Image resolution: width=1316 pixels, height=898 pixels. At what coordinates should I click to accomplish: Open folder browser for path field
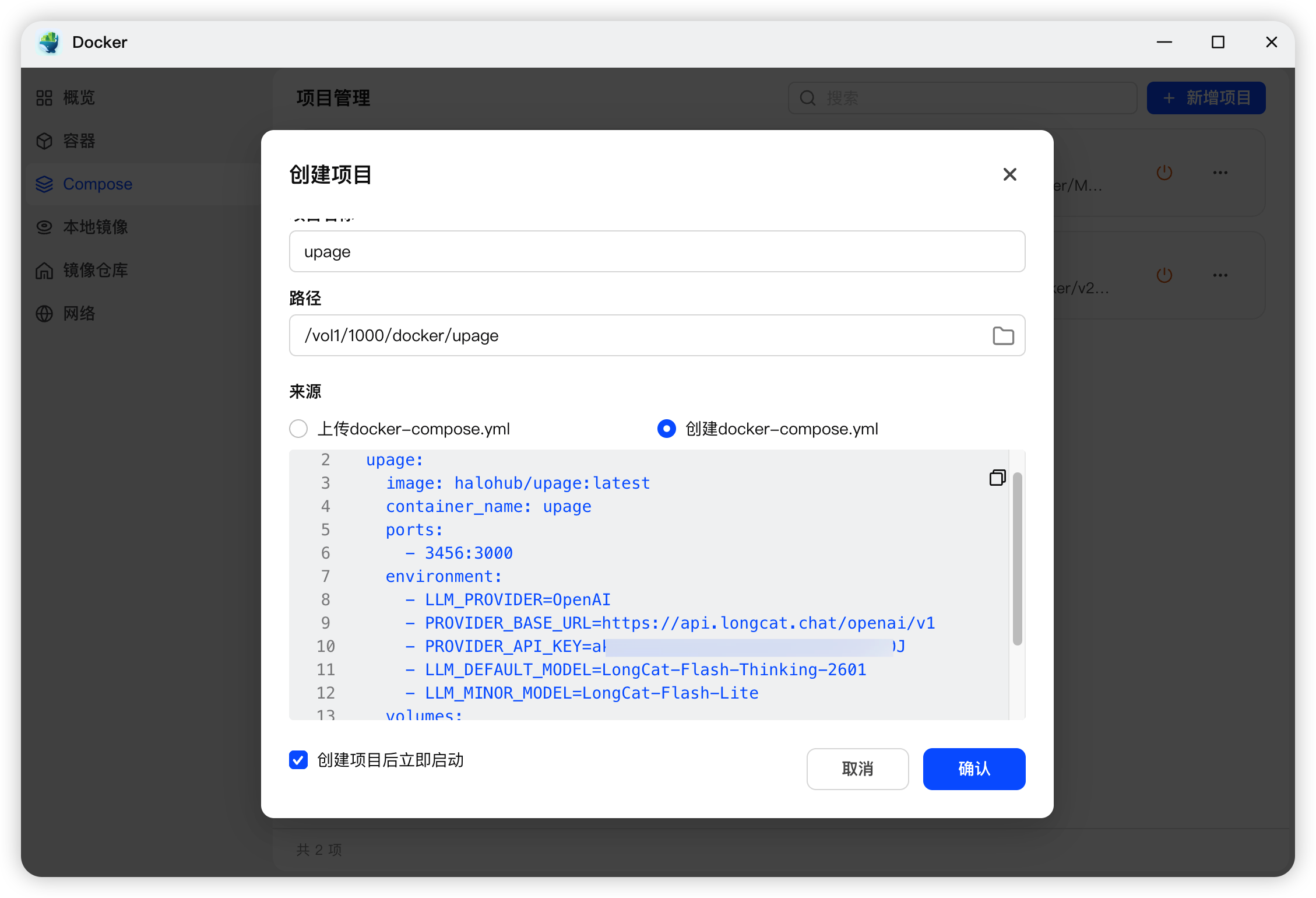coord(1003,336)
